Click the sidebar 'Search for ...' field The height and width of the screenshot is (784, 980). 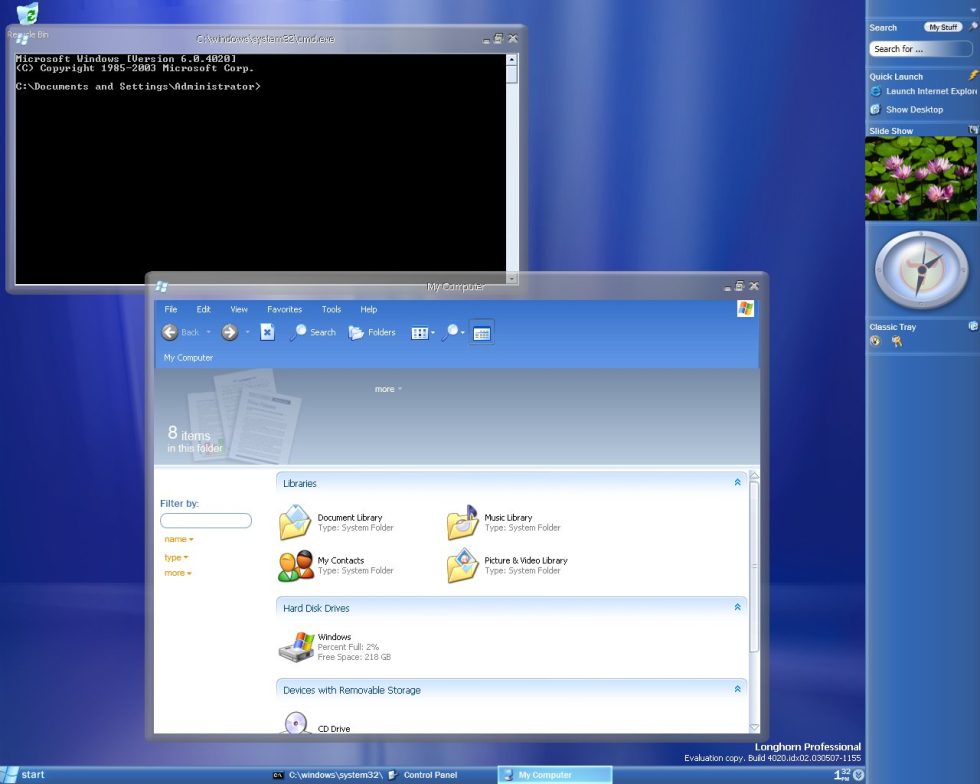[920, 49]
